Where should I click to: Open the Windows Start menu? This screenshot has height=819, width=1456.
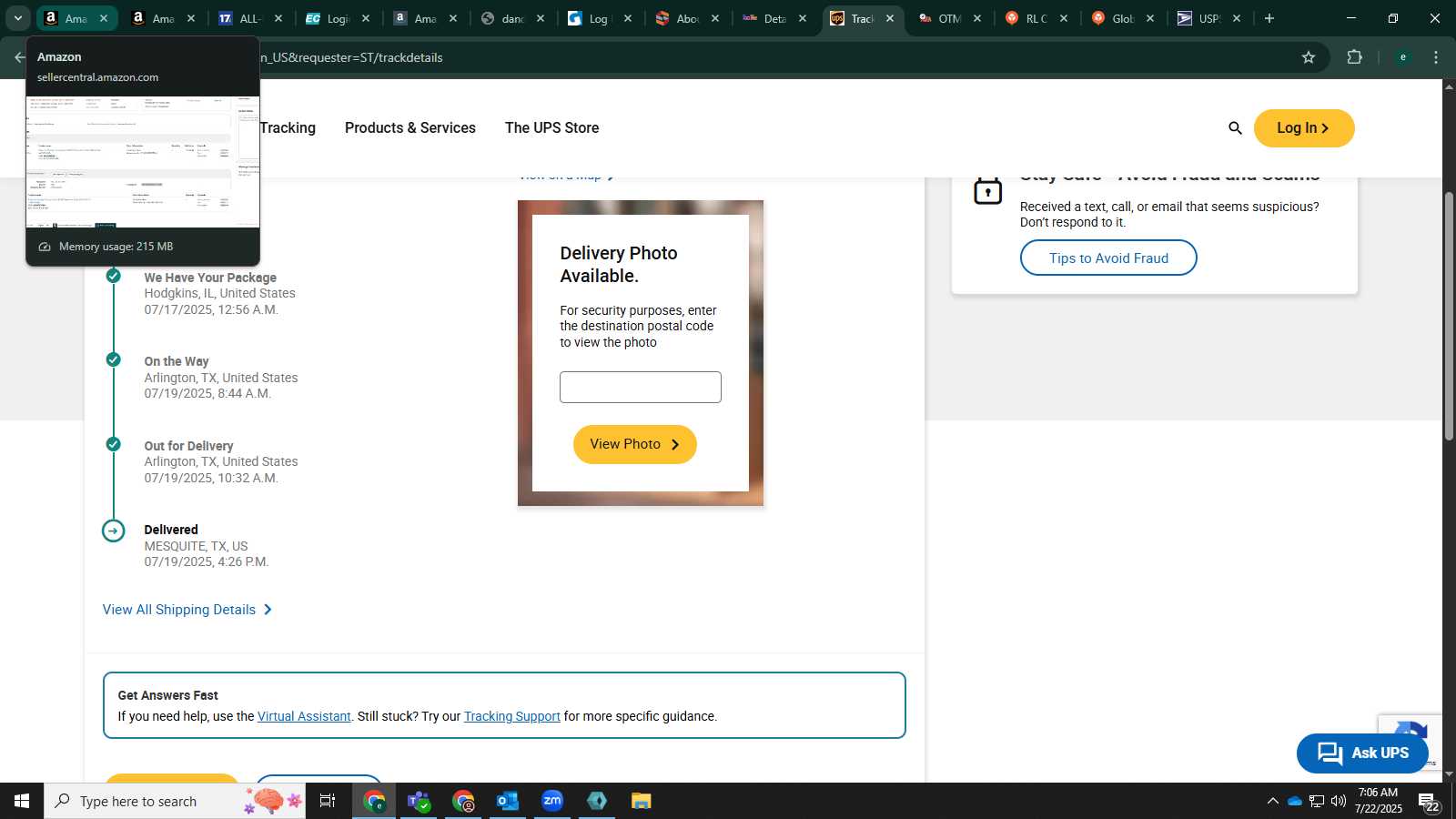pos(22,801)
